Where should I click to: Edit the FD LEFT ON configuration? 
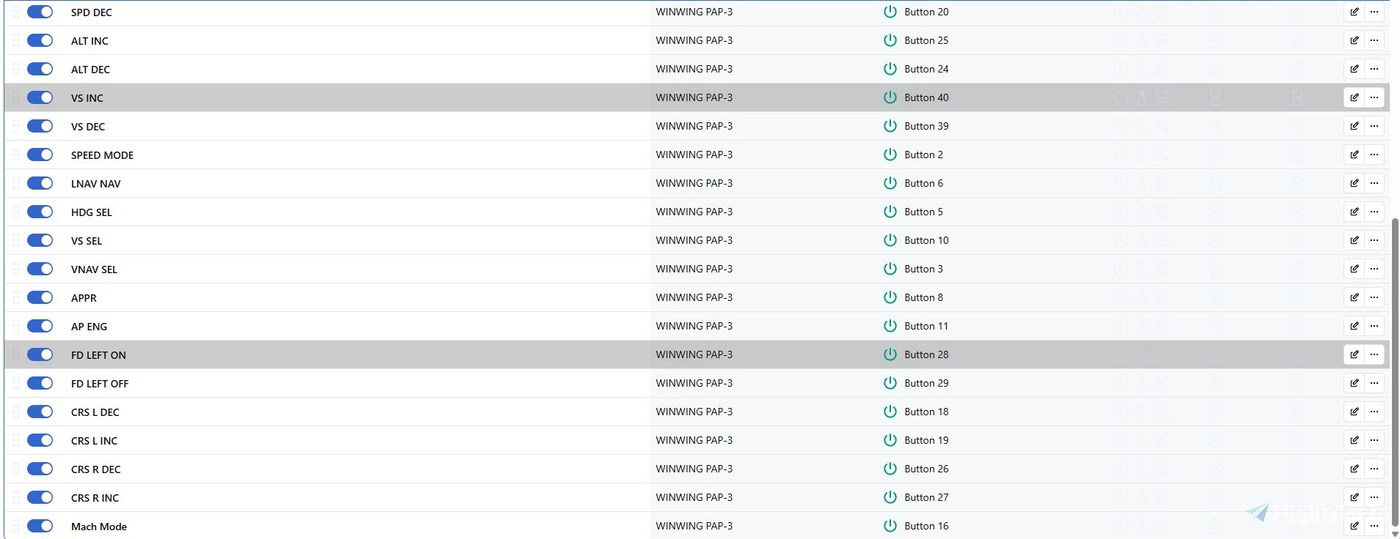tap(1354, 355)
